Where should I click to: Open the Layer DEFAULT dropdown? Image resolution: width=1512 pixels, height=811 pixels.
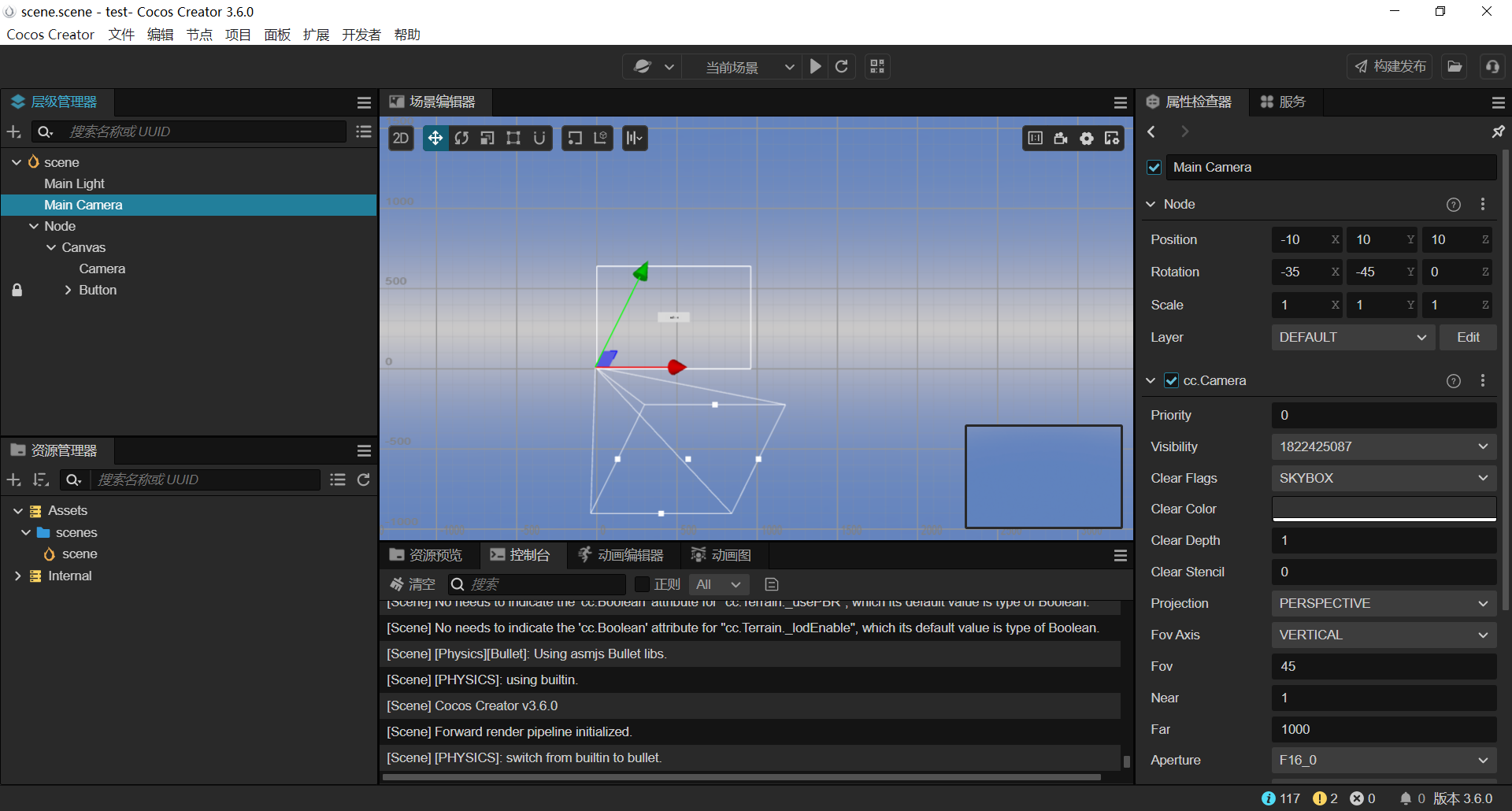coord(1353,338)
